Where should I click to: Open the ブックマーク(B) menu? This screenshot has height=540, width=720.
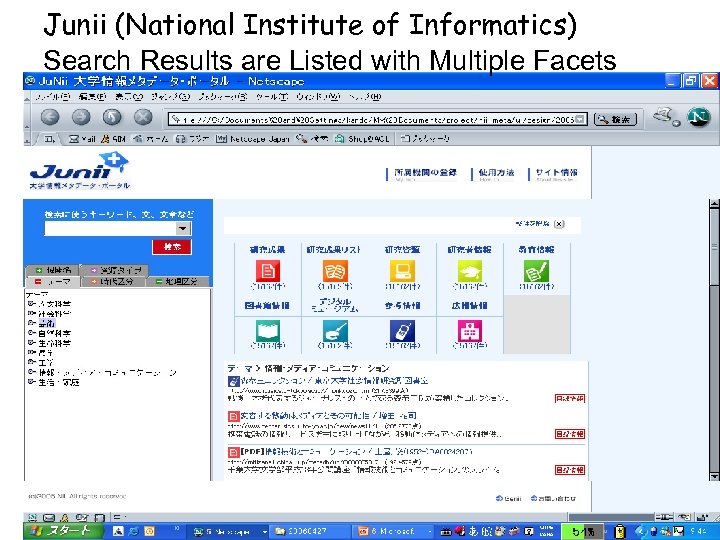click(223, 97)
